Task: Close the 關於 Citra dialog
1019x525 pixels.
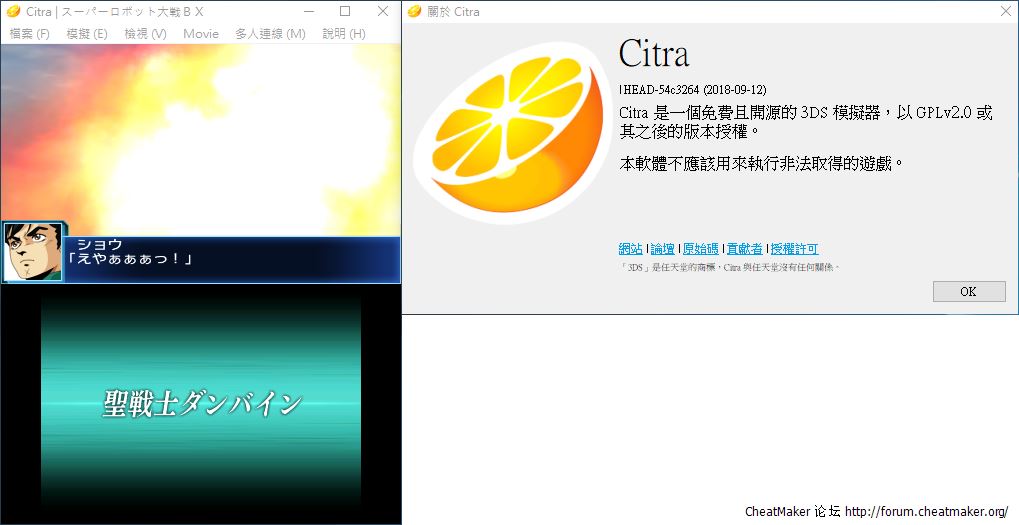Action: tap(1004, 12)
